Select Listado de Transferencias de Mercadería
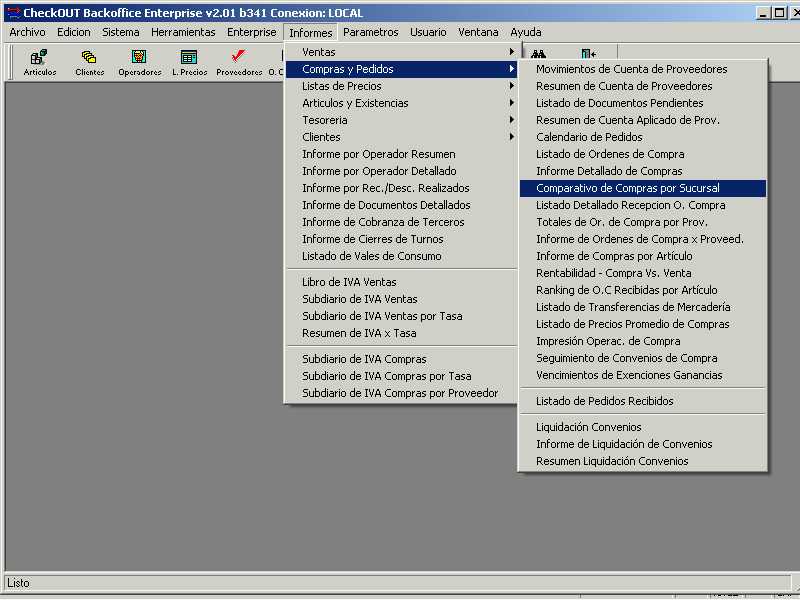Viewport: 800px width, 600px height. 643,307
